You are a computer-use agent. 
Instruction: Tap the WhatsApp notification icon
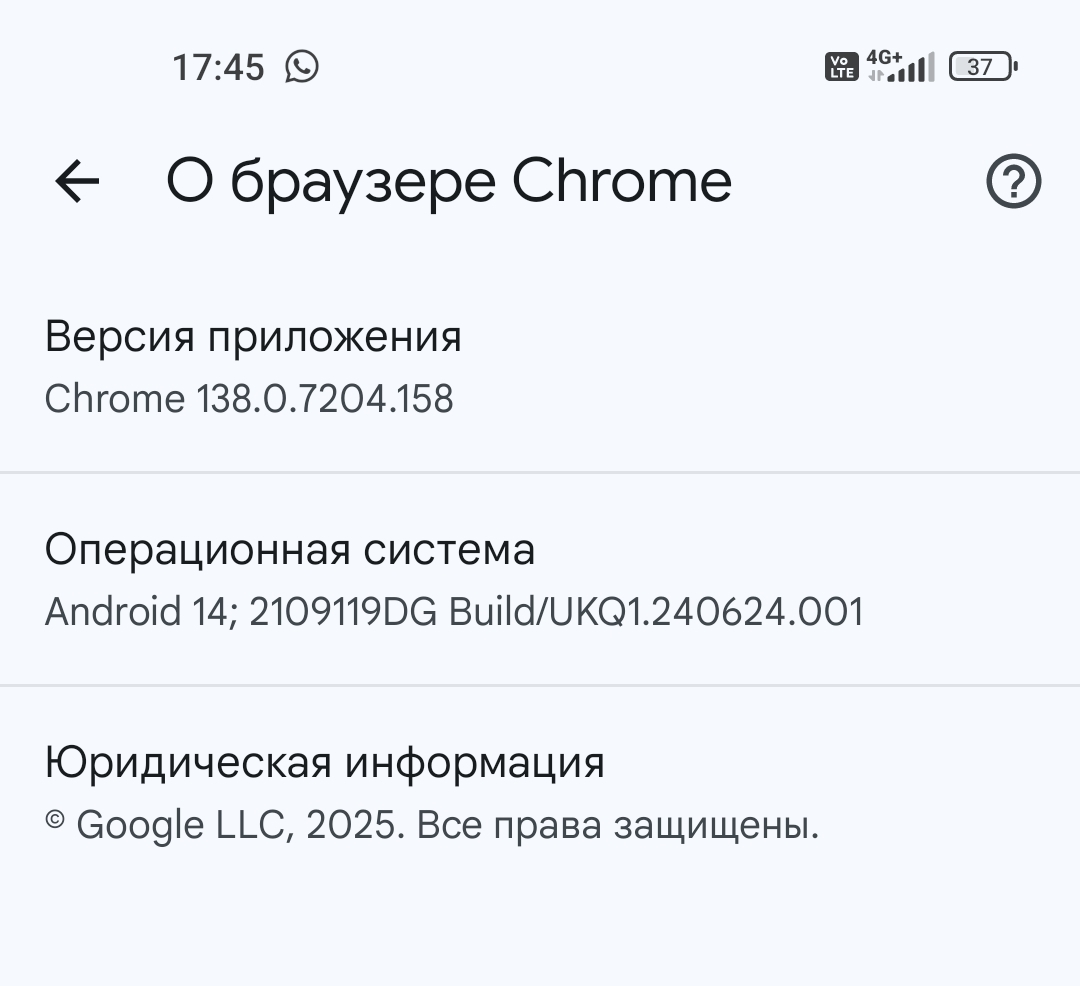[302, 67]
